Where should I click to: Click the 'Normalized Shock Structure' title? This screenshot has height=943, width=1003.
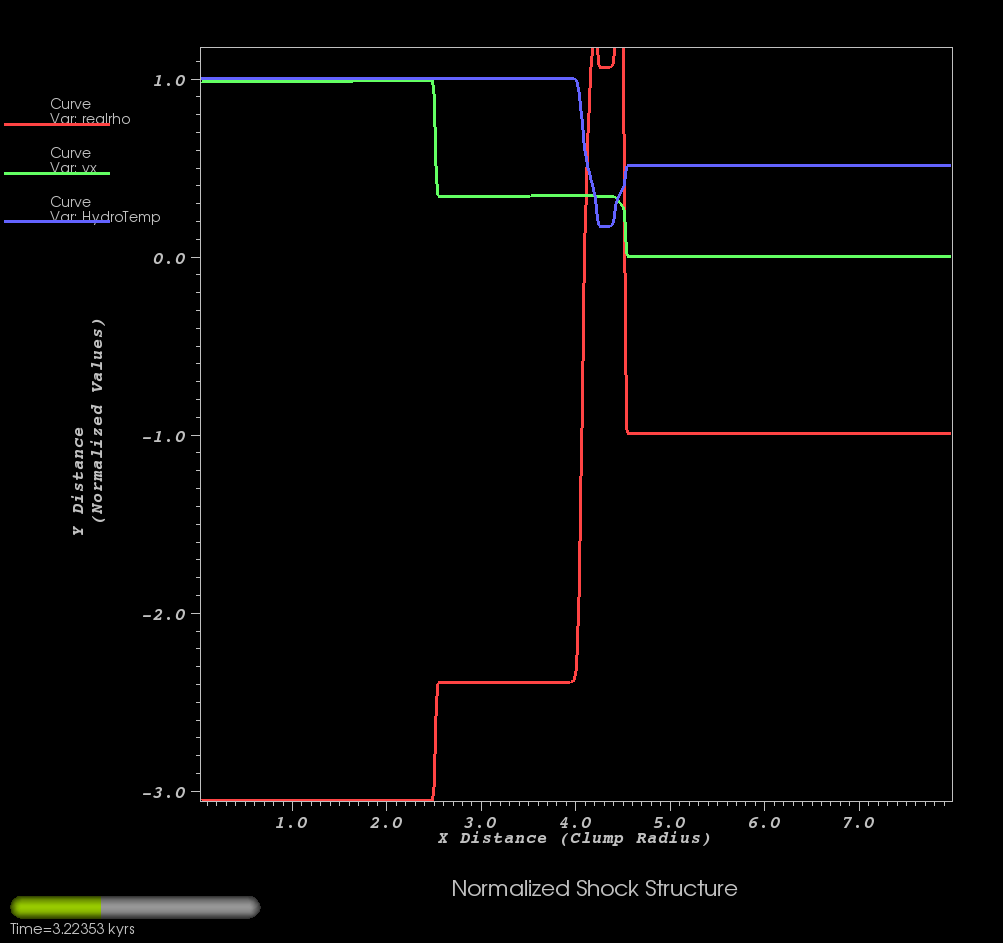(x=594, y=889)
